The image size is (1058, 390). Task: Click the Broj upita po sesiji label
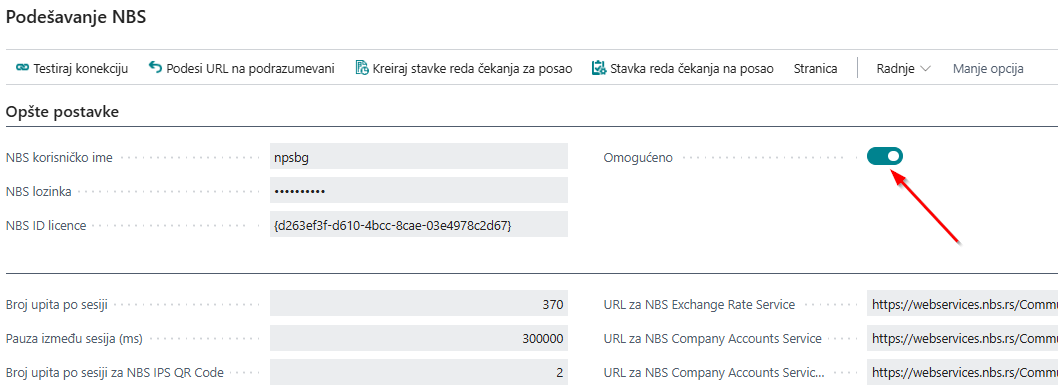(x=57, y=304)
